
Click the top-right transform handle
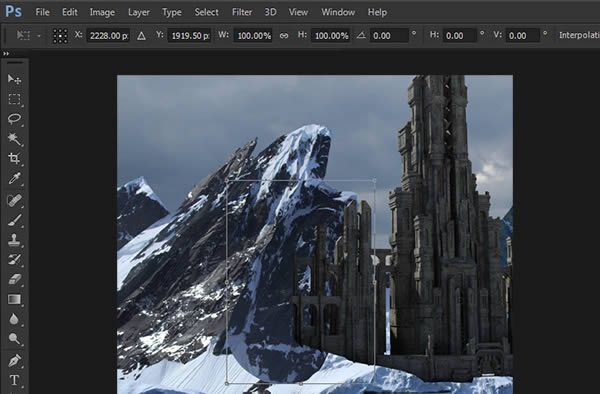coord(374,180)
